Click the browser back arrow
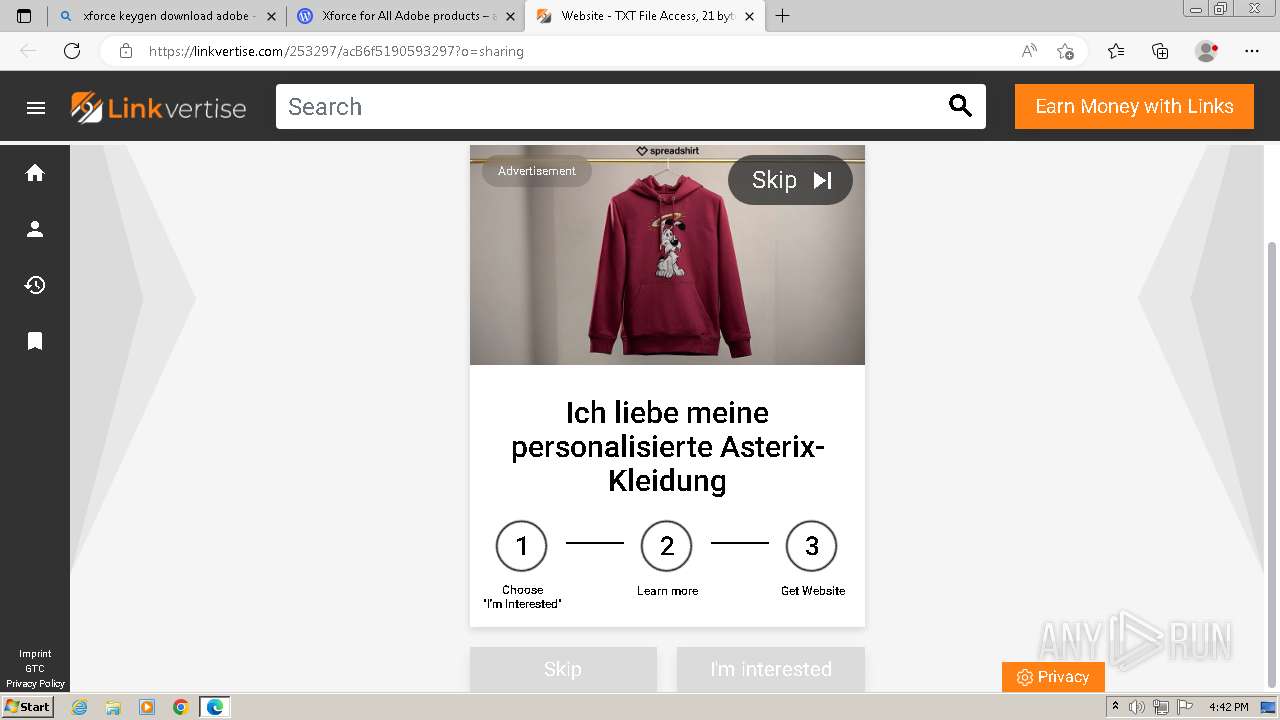The width and height of the screenshot is (1280, 720). [x=28, y=51]
